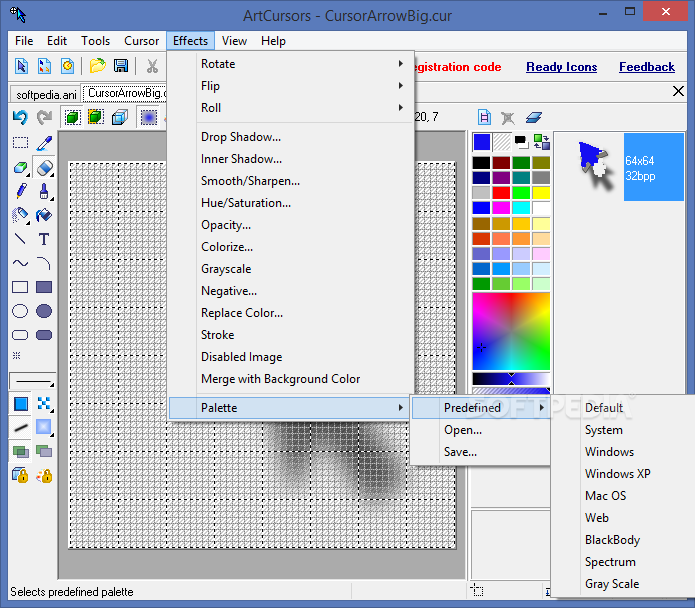Image resolution: width=695 pixels, height=608 pixels.
Task: Open the View menu
Action: click(234, 41)
